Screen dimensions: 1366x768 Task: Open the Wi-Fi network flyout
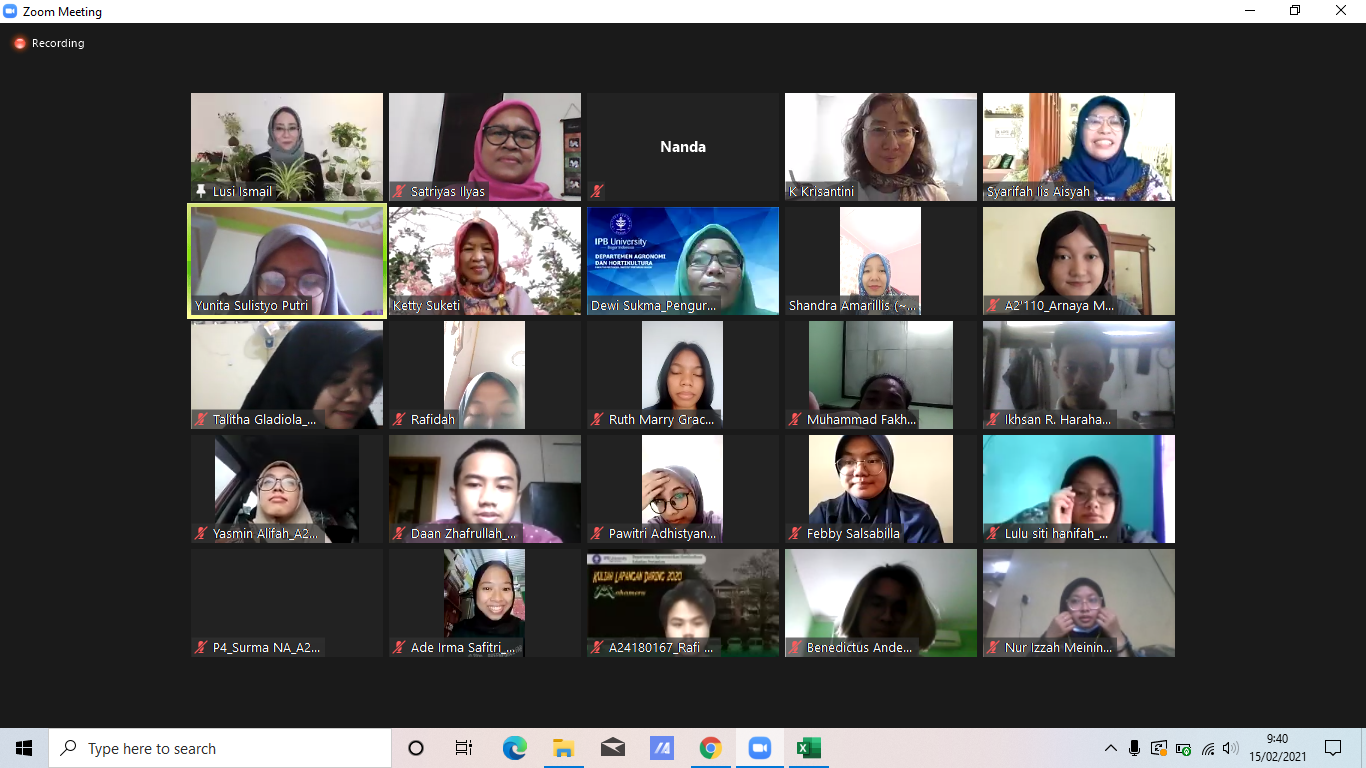1208,748
